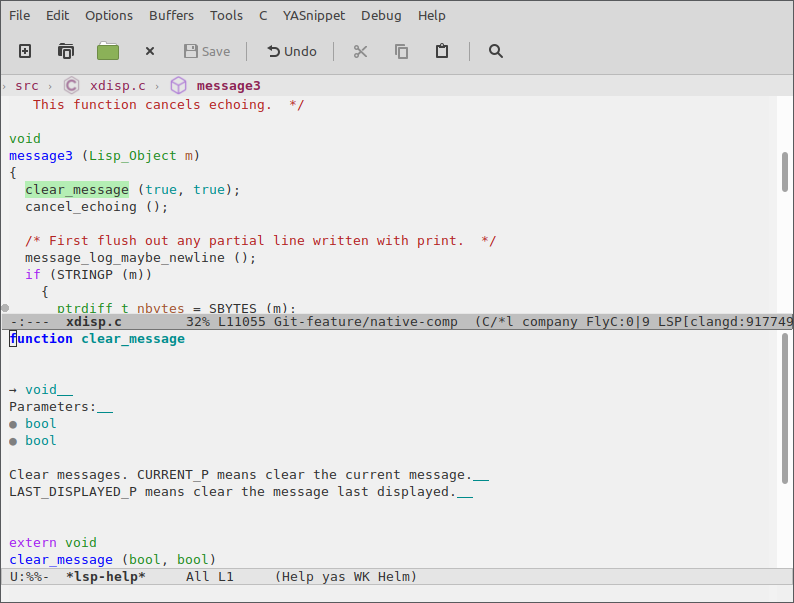Click the Cut scissors icon
The height and width of the screenshot is (603, 794).
pos(361,51)
